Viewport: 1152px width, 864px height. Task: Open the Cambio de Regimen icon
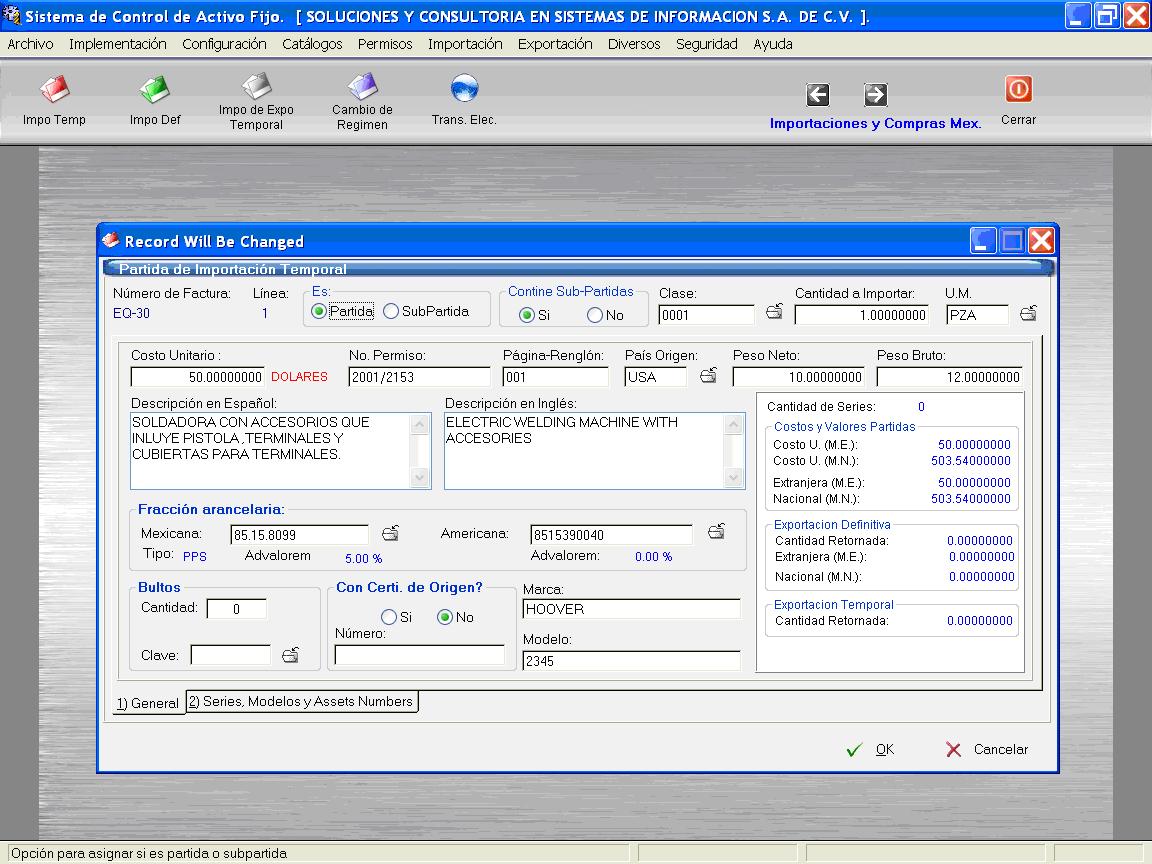(362, 86)
